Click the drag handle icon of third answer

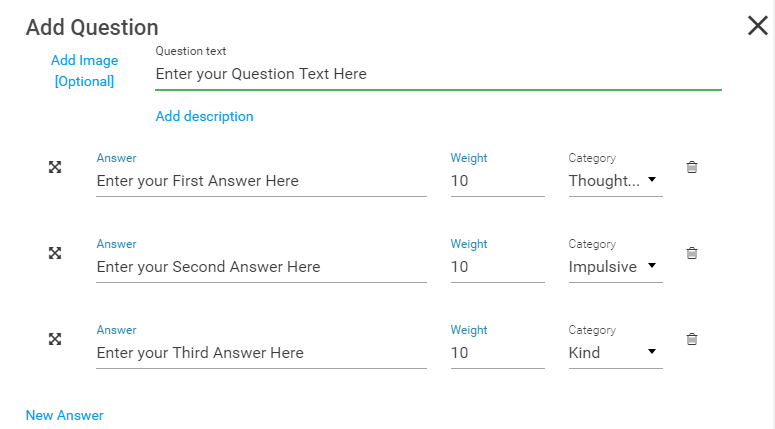point(55,339)
